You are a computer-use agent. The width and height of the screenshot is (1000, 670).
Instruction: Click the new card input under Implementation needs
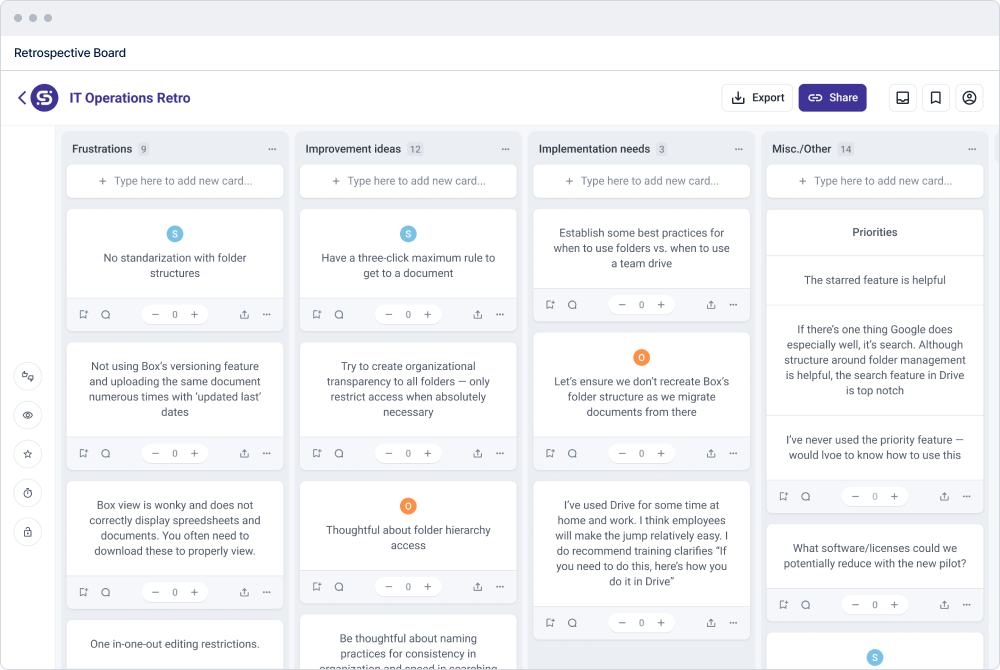click(642, 181)
